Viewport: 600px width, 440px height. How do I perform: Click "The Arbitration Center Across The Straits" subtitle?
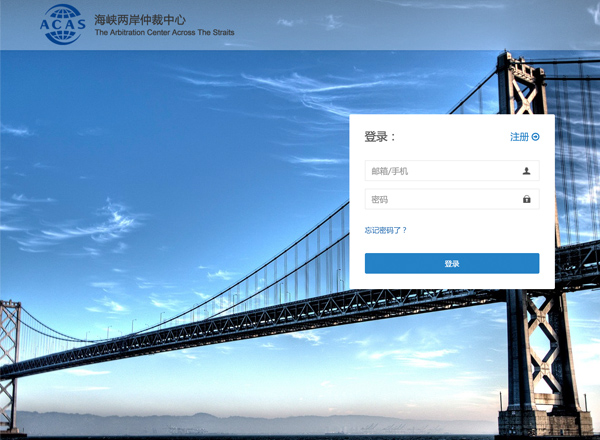coord(164,33)
